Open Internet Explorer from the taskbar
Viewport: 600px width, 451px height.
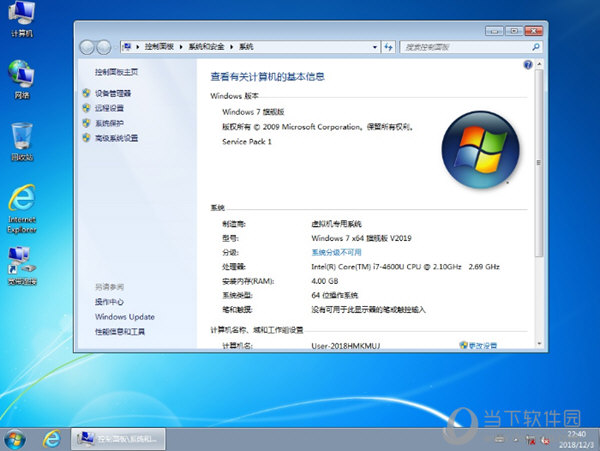click(52, 439)
